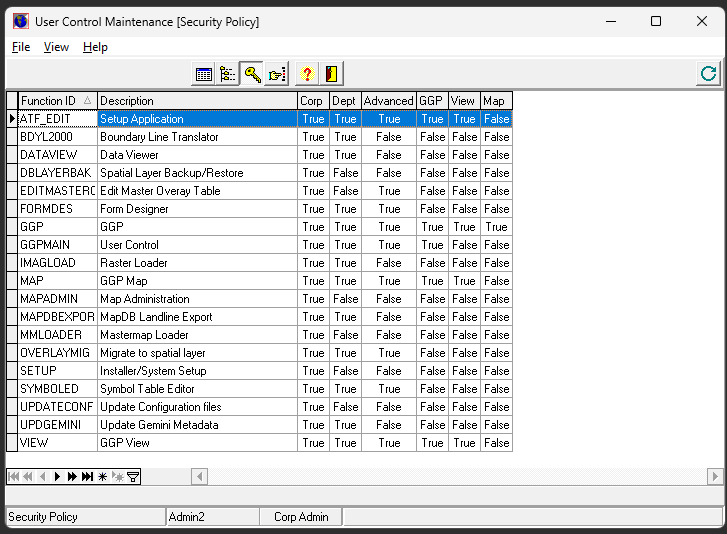727x534 pixels.
Task: Select the FORMDES function ID cell
Action: [x=57, y=209]
